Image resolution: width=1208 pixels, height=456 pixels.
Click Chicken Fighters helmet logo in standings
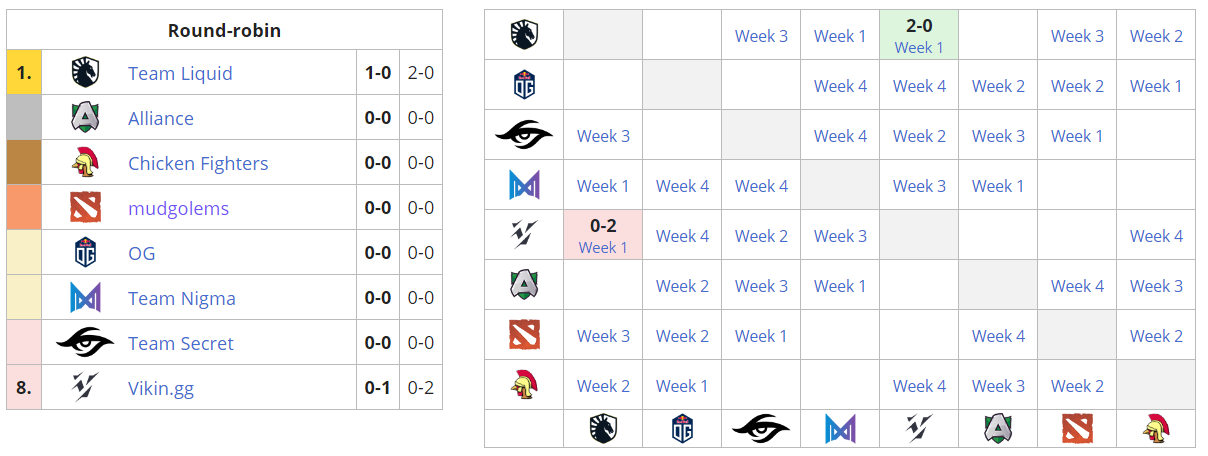pyautogui.click(x=85, y=163)
